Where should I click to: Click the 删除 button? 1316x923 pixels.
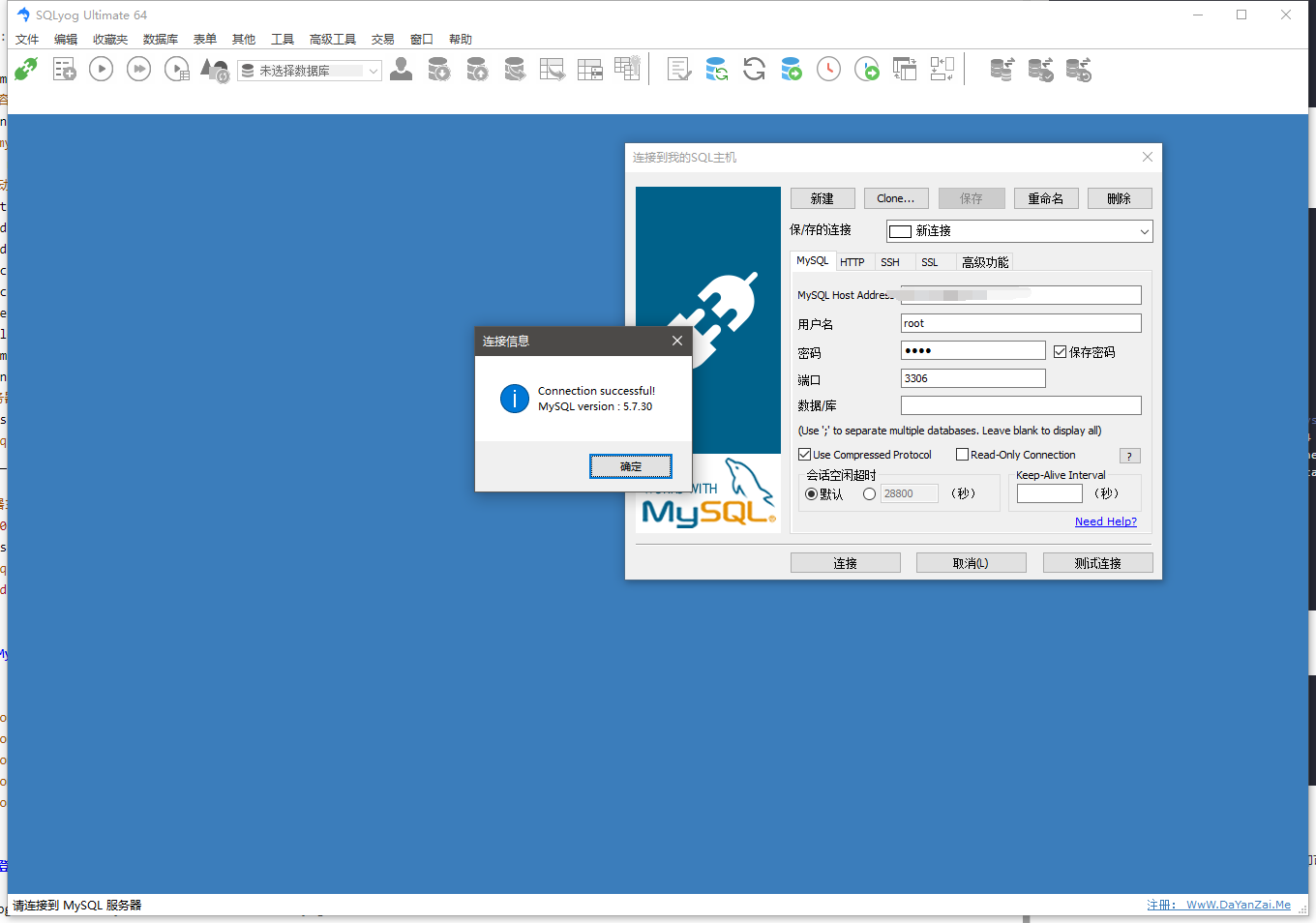[1120, 198]
